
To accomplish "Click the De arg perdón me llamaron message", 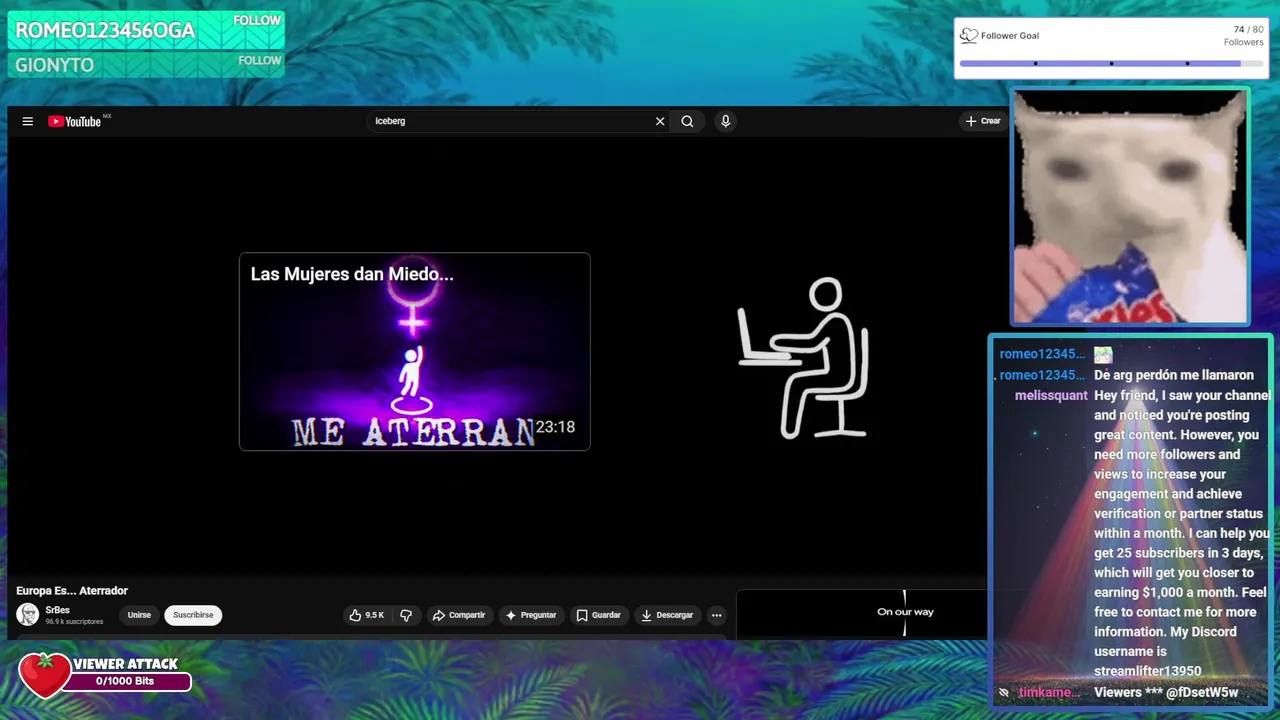I will pos(1173,375).
